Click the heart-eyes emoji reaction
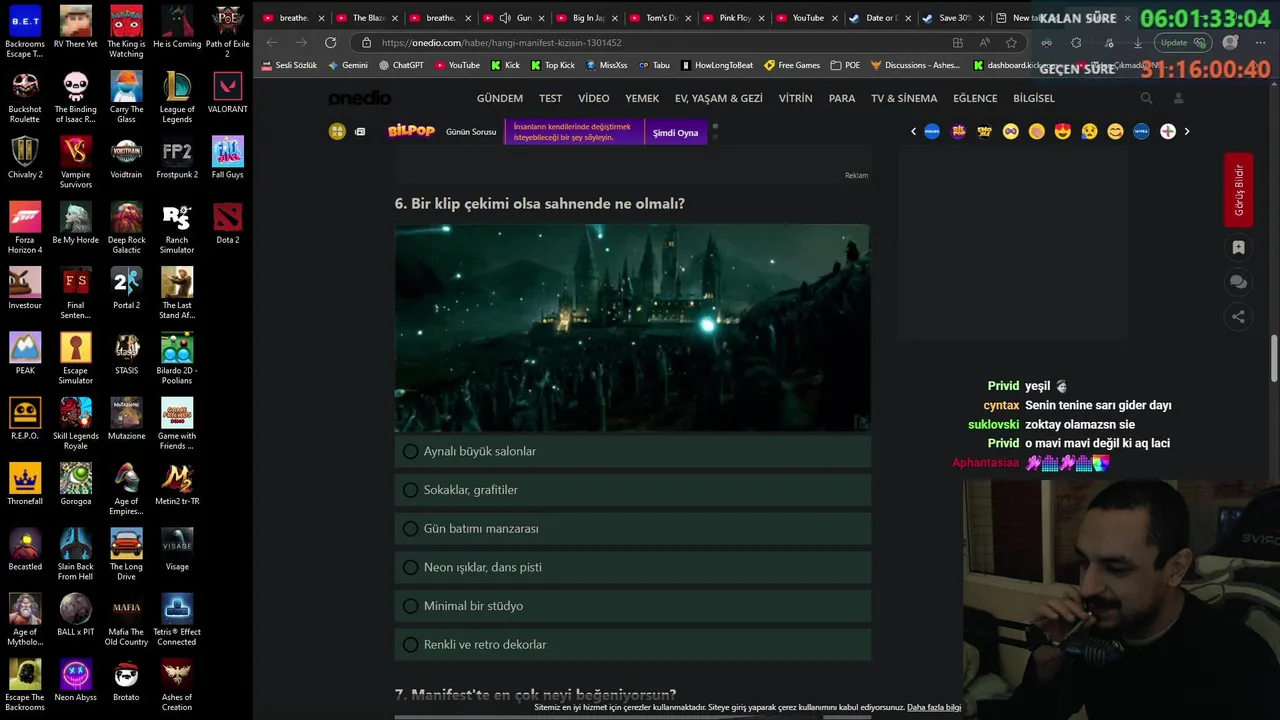This screenshot has height=720, width=1280. [1063, 131]
